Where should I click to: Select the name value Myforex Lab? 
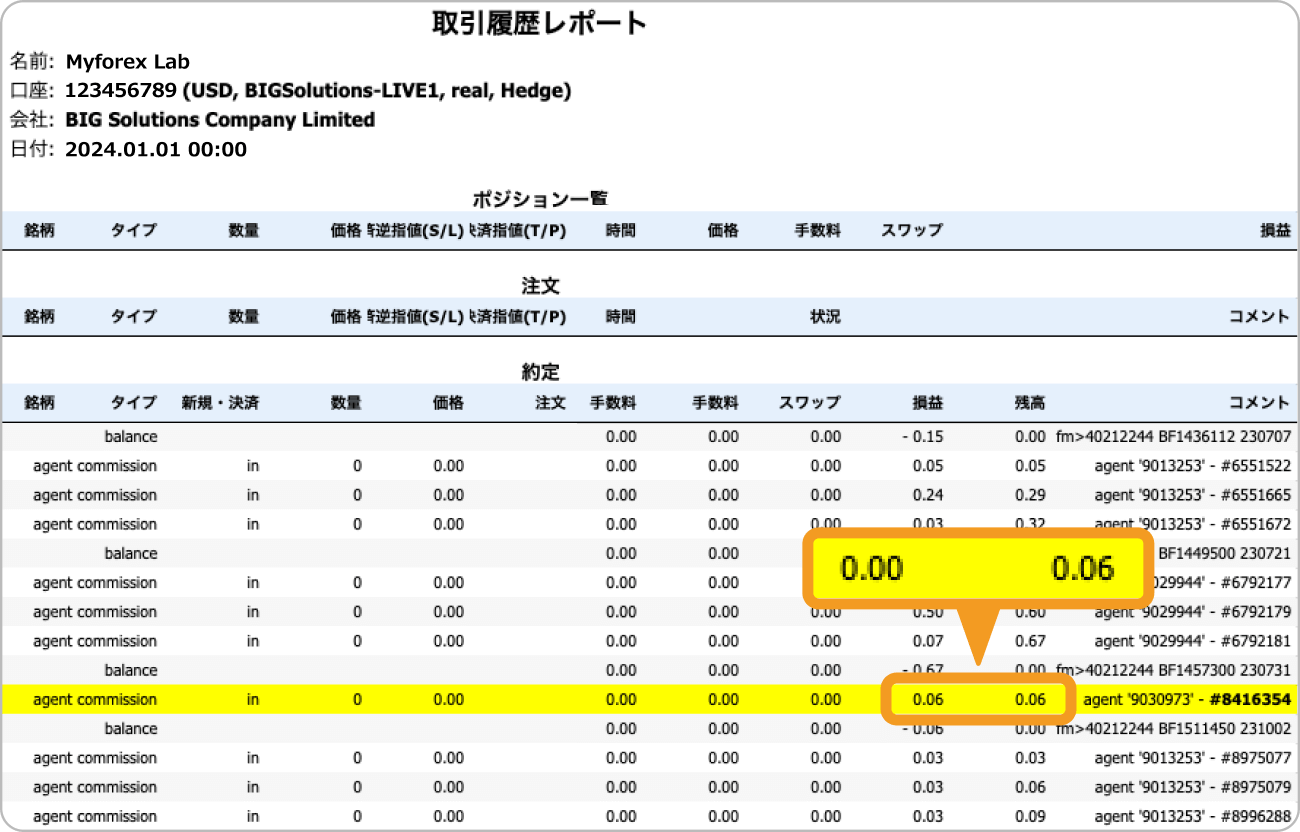point(127,62)
